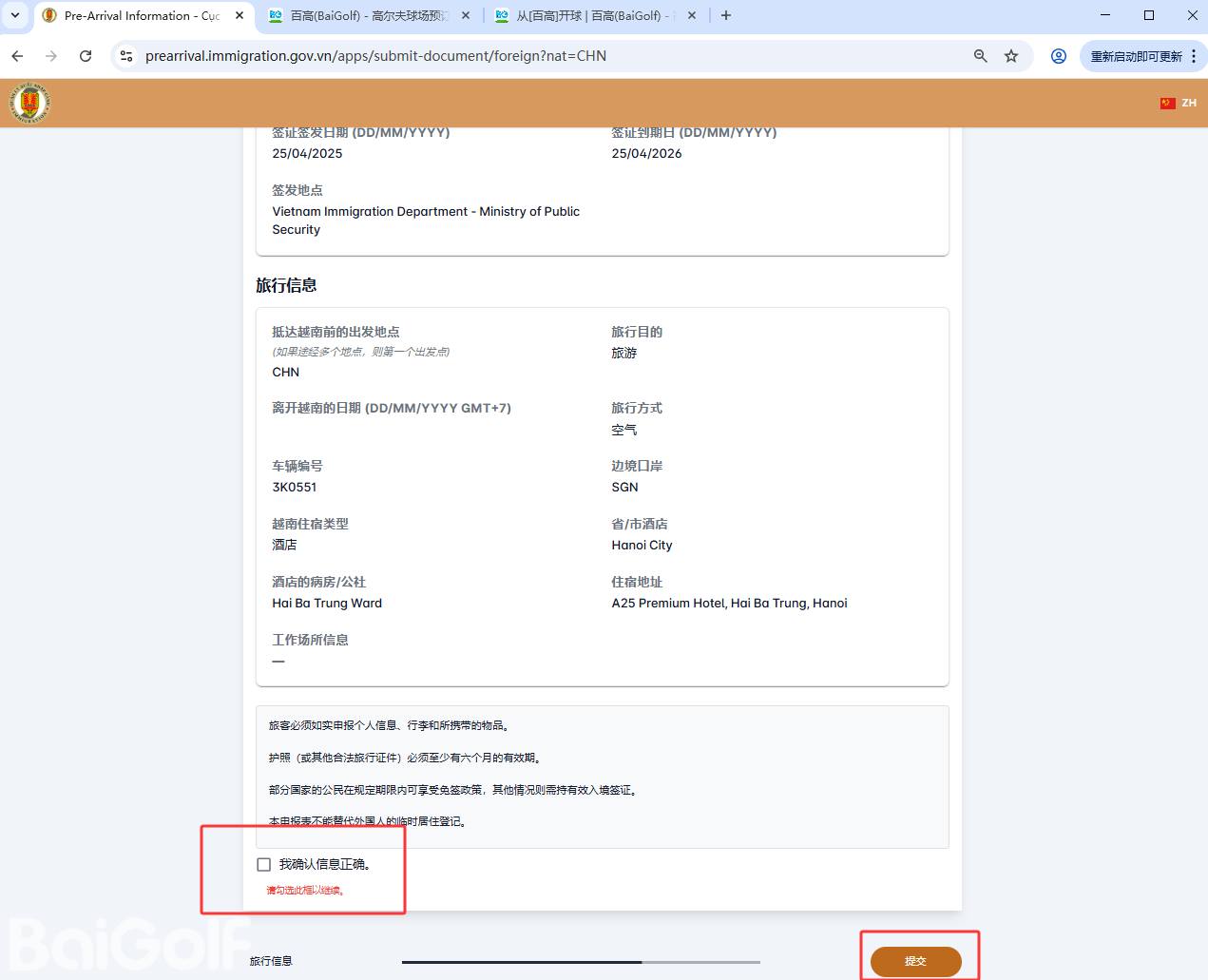Reload the page with refresh icon
Image resolution: width=1208 pixels, height=980 pixels.
pyautogui.click(x=86, y=56)
